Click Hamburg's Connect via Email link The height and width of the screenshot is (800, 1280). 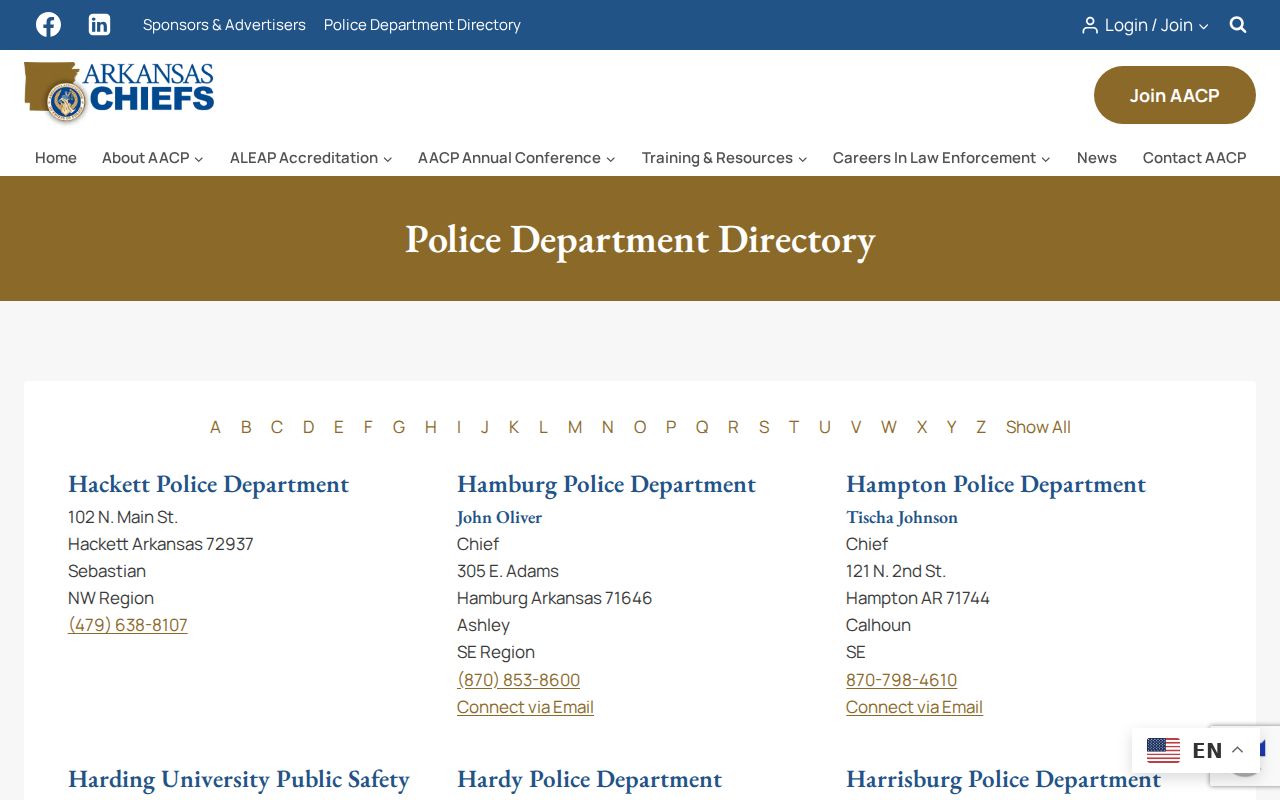(525, 707)
